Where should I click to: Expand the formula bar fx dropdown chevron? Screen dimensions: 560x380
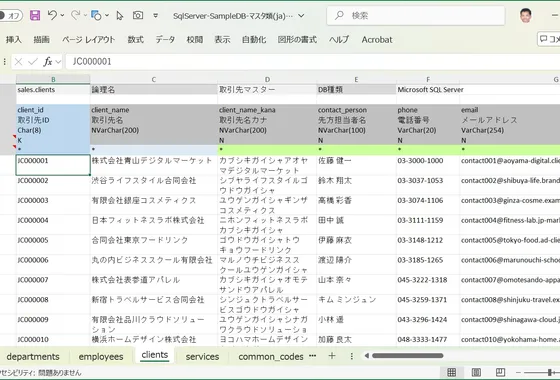pyautogui.click(x=58, y=62)
